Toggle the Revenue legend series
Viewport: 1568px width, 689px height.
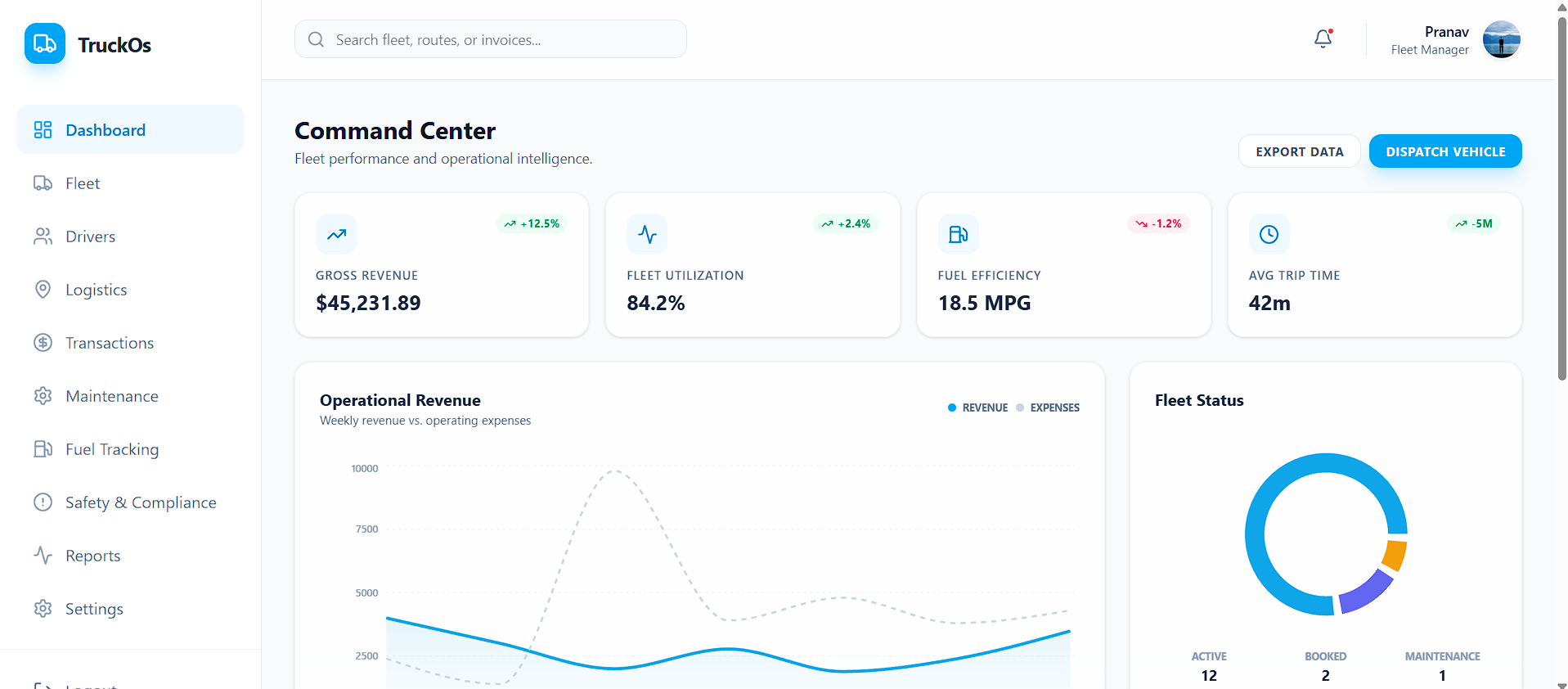pyautogui.click(x=978, y=408)
